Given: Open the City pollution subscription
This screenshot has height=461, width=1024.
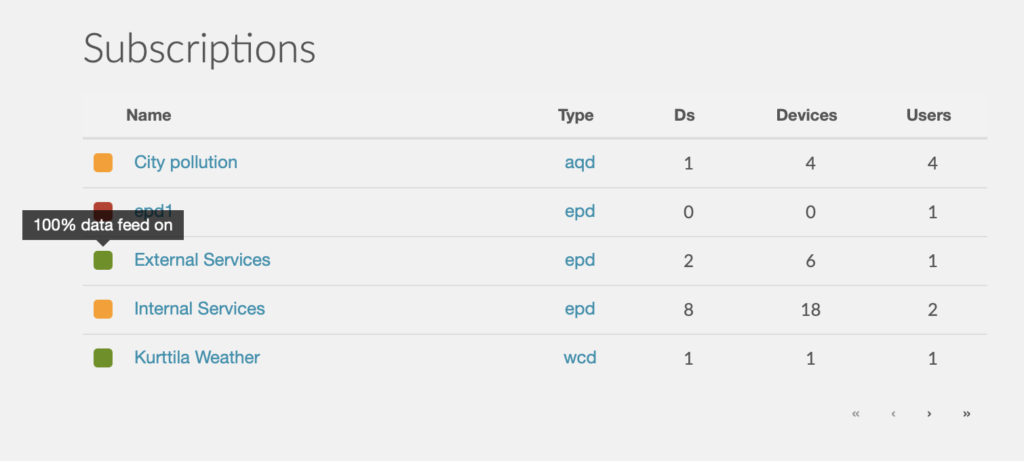Looking at the screenshot, I should click(x=185, y=162).
